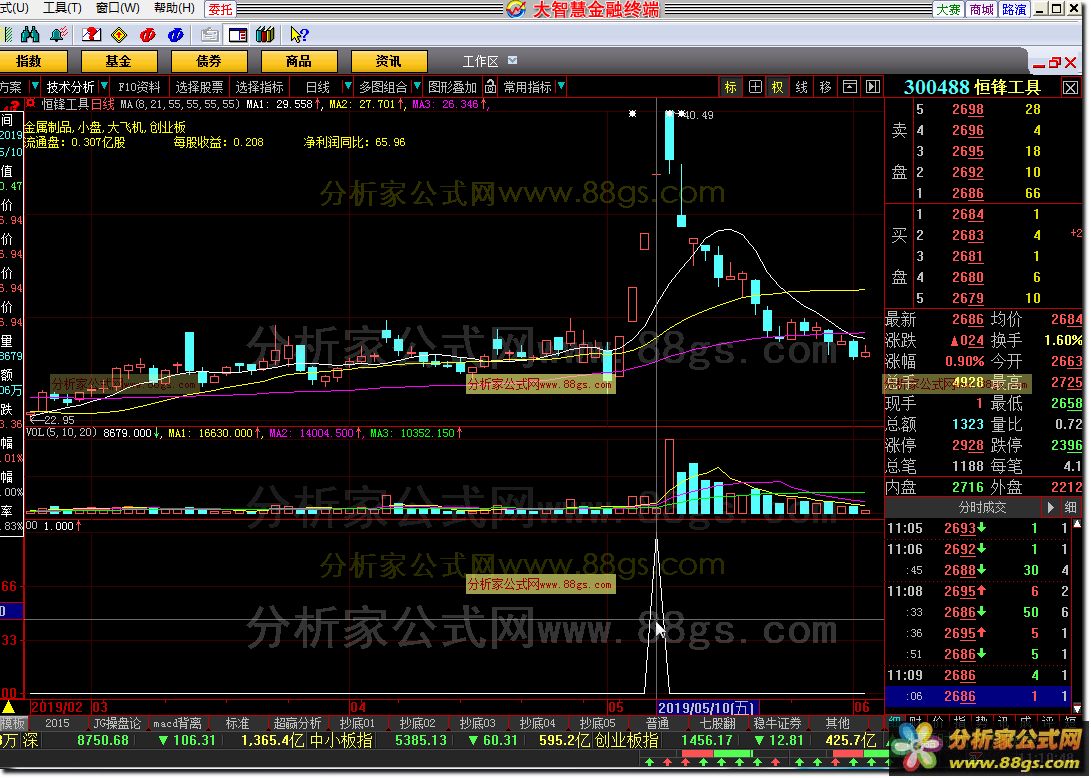Click the F10资料 toolbar item

tap(139, 87)
